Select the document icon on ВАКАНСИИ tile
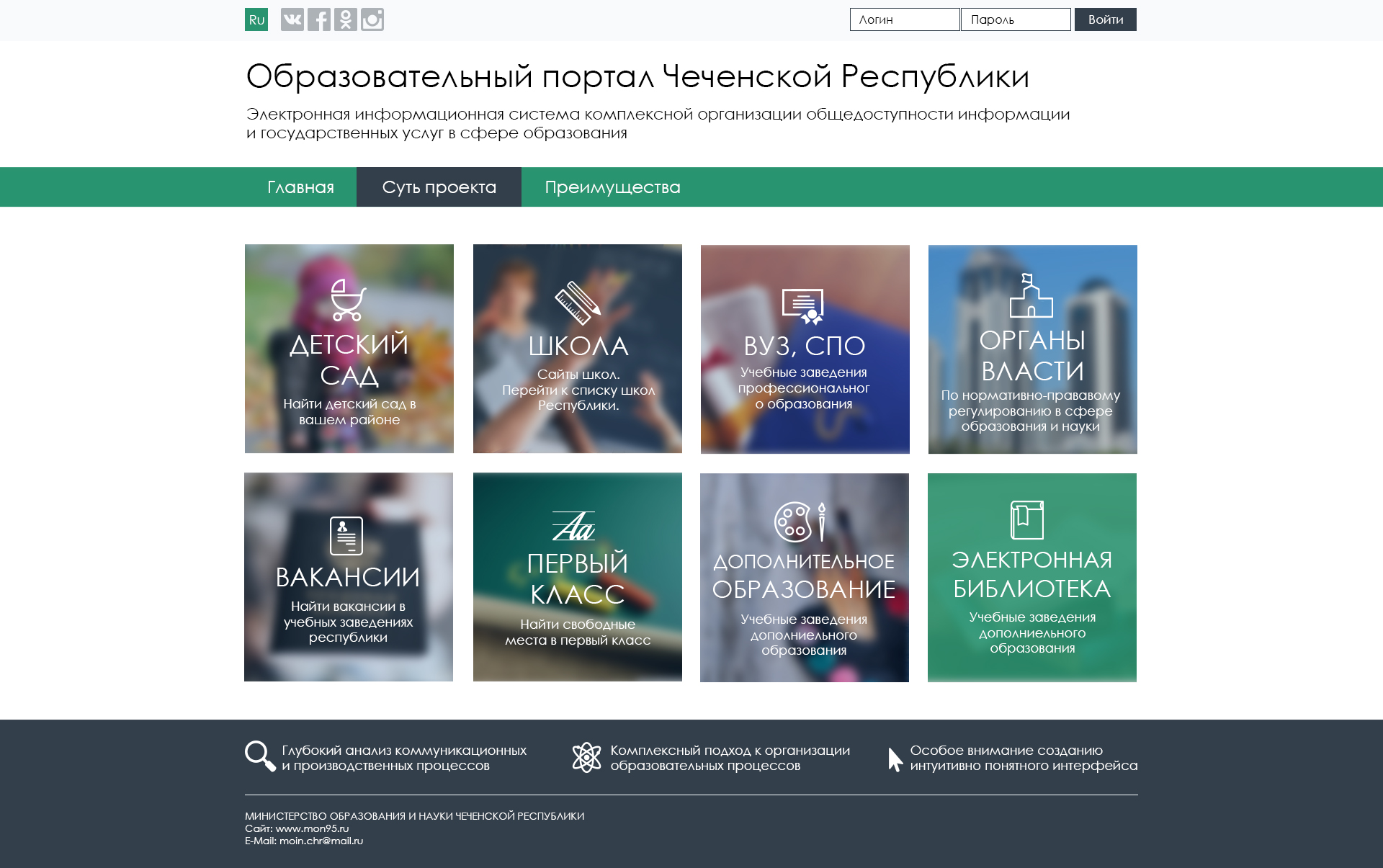 point(345,534)
